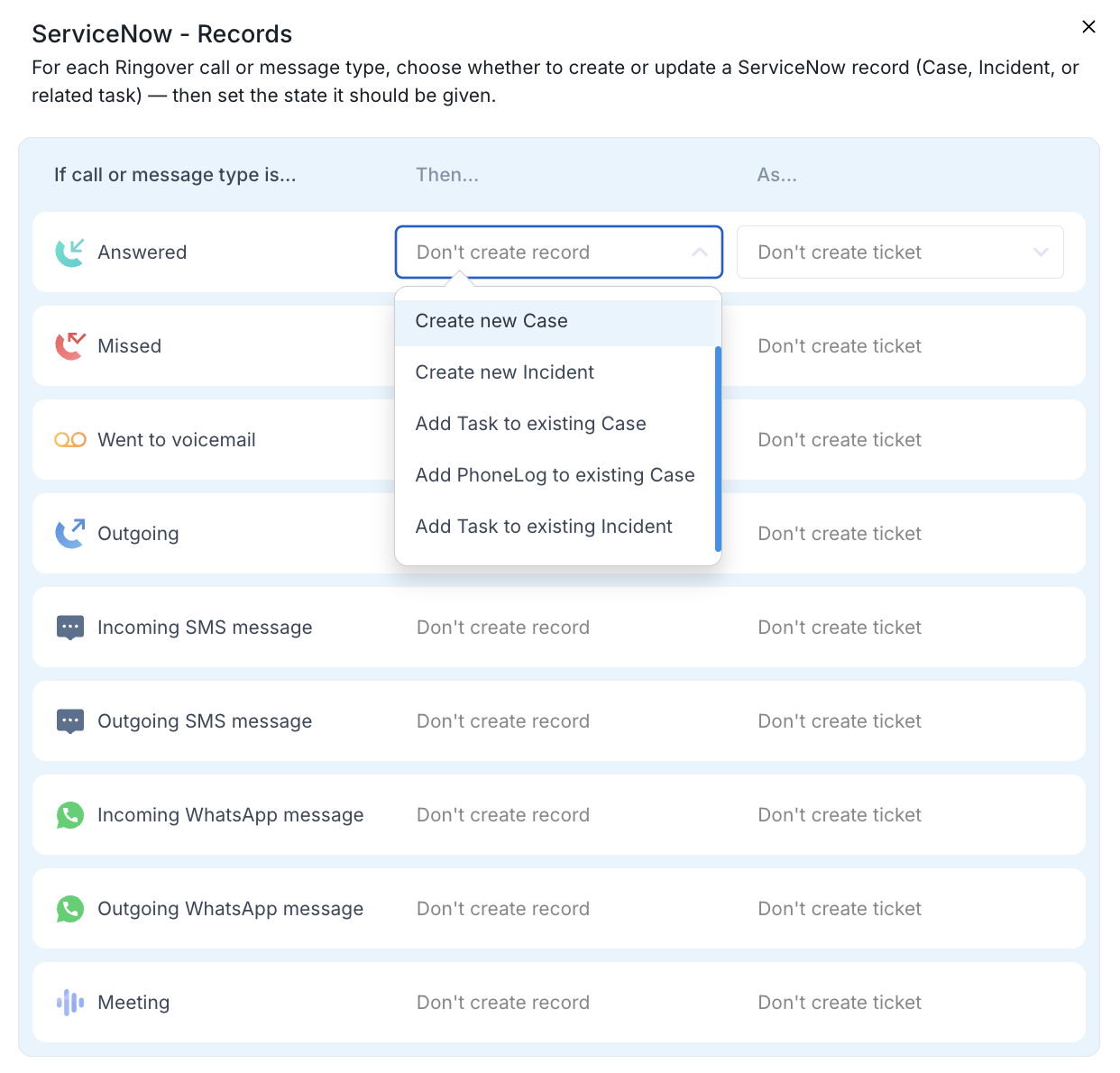Click the dropdown list scrollbar
This screenshot has height=1073, width=1120.
click(718, 449)
